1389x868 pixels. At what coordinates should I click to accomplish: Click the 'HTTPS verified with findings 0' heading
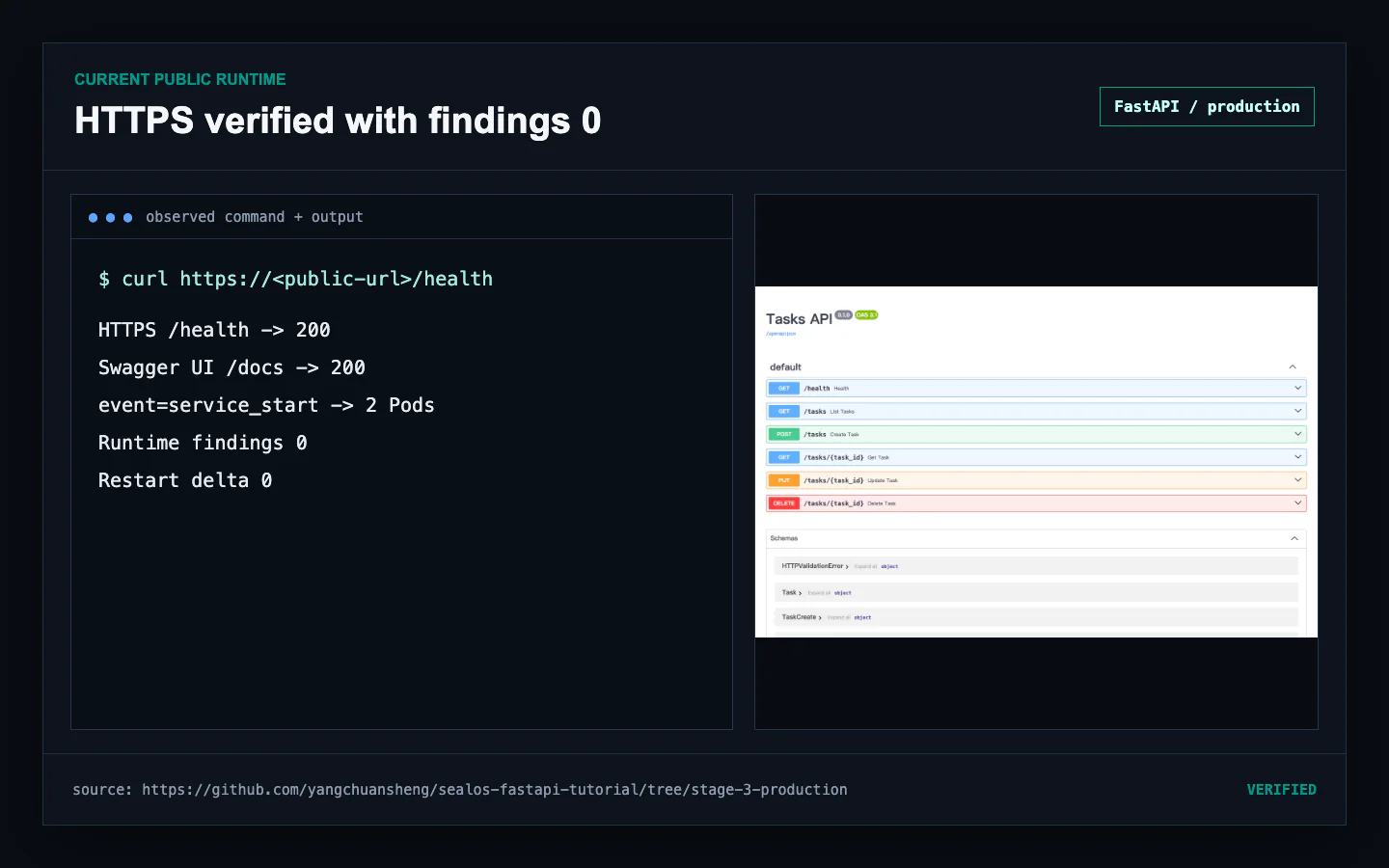point(338,121)
